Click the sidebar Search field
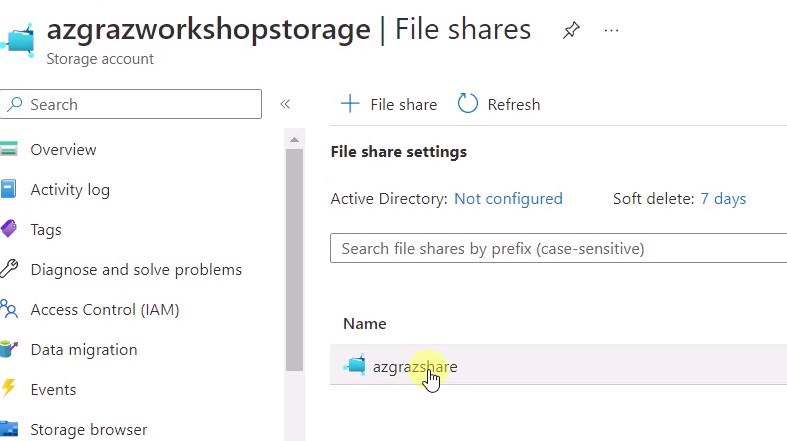The image size is (787, 441). click(x=130, y=104)
